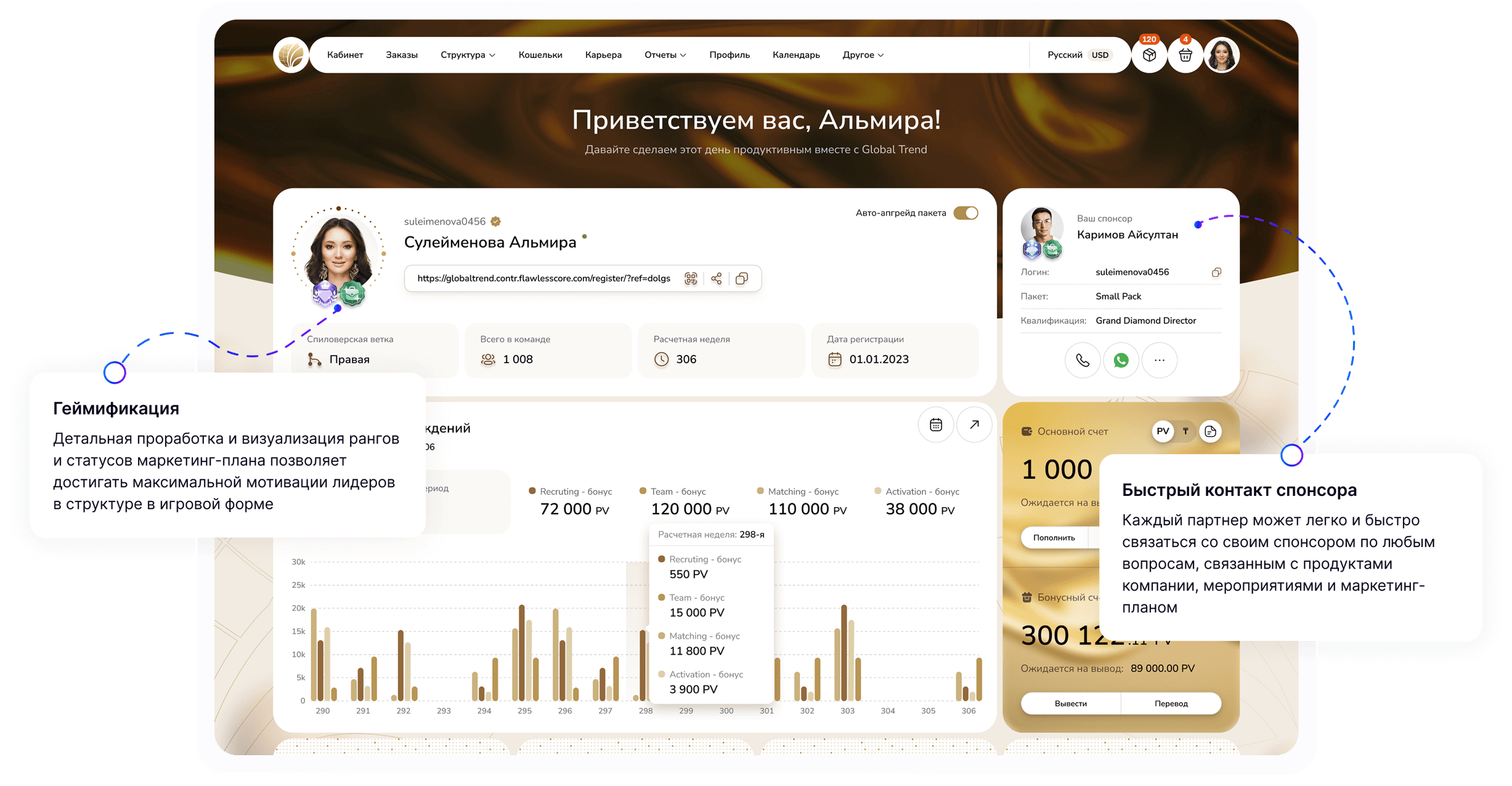Open the Календарь menu item
This screenshot has width=1512, height=786.
pyautogui.click(x=796, y=55)
